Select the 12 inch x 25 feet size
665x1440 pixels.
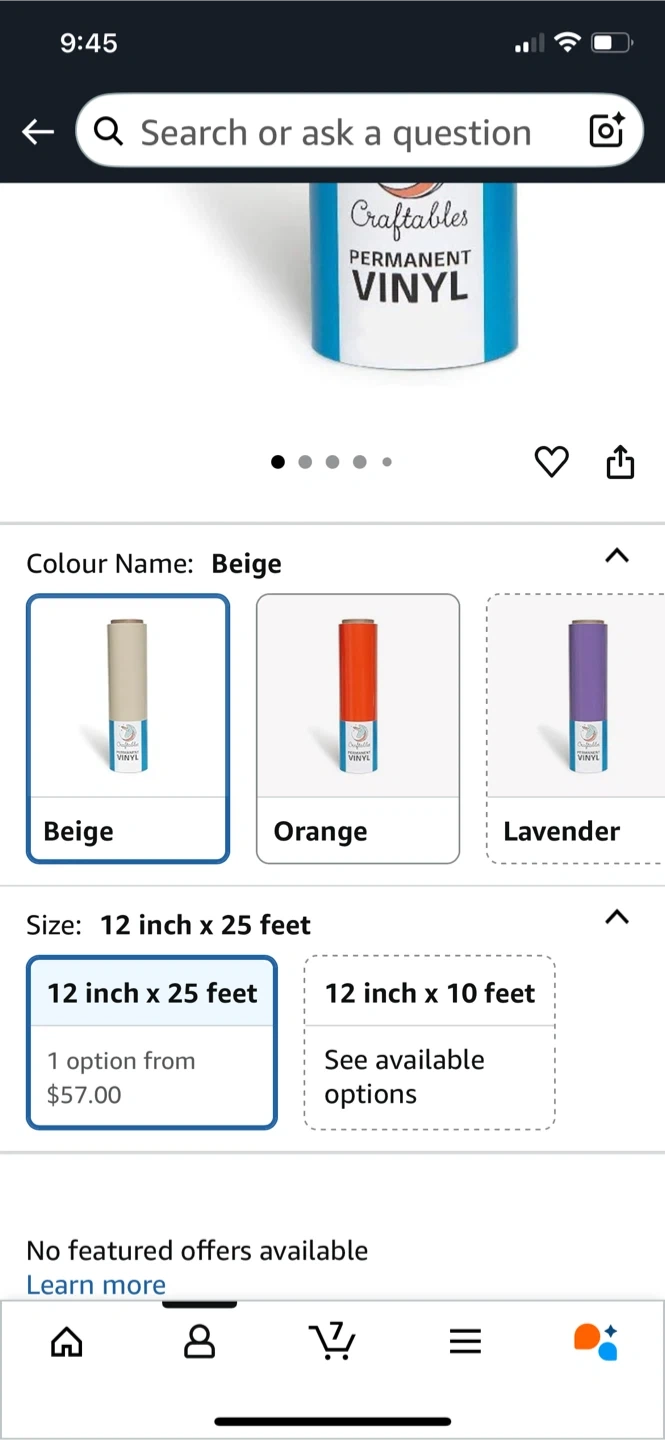click(151, 1042)
